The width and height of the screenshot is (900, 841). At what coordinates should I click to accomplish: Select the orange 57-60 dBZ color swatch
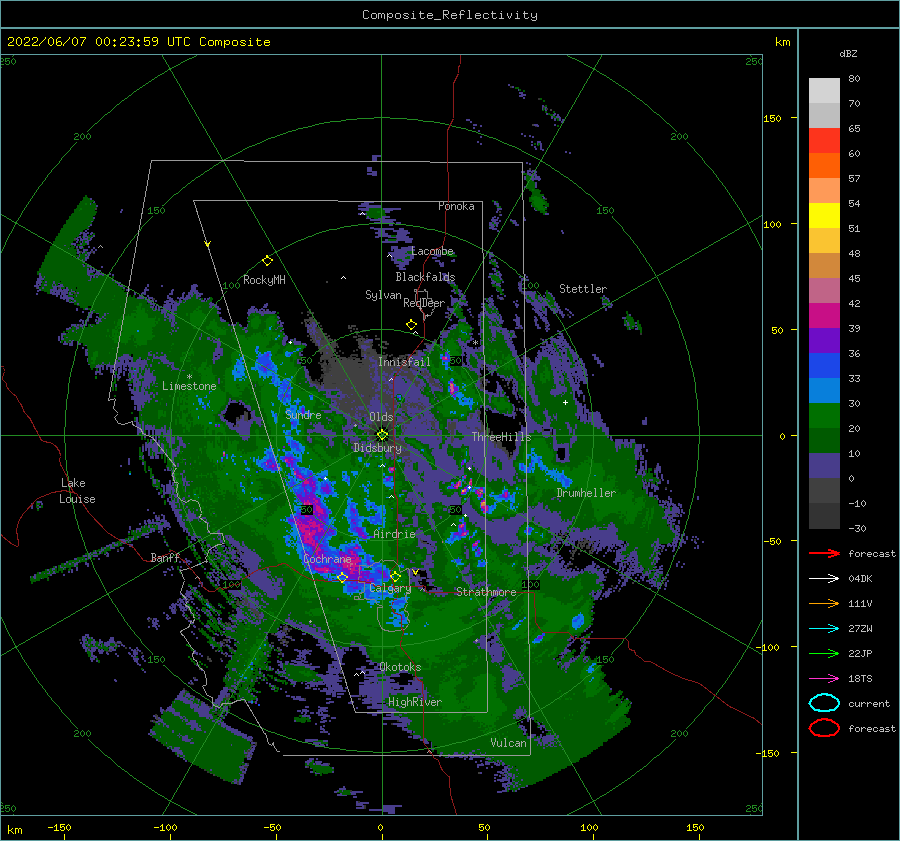(824, 166)
